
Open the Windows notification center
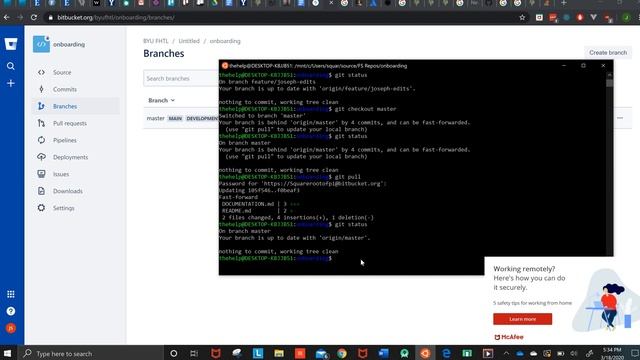click(634, 353)
